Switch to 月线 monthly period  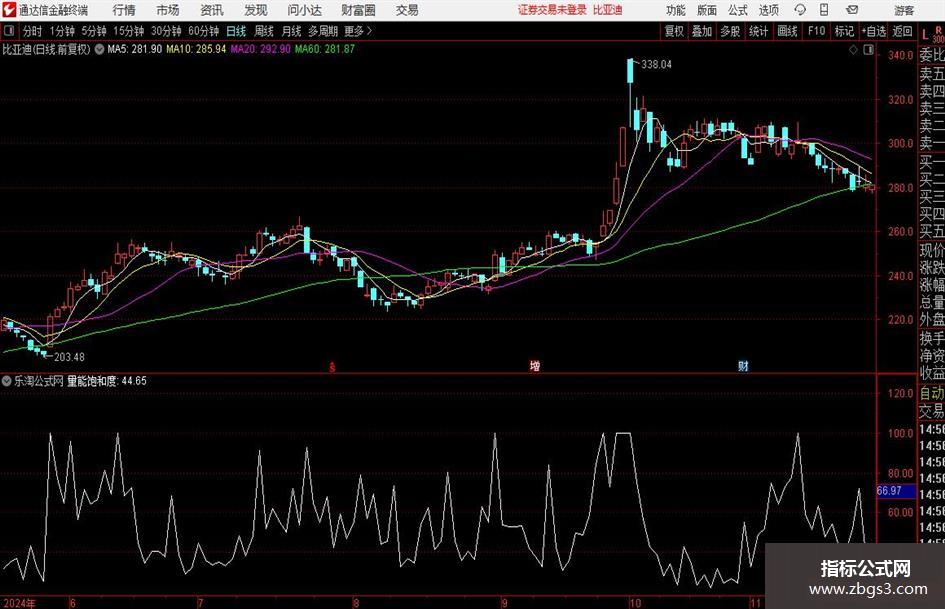(291, 31)
